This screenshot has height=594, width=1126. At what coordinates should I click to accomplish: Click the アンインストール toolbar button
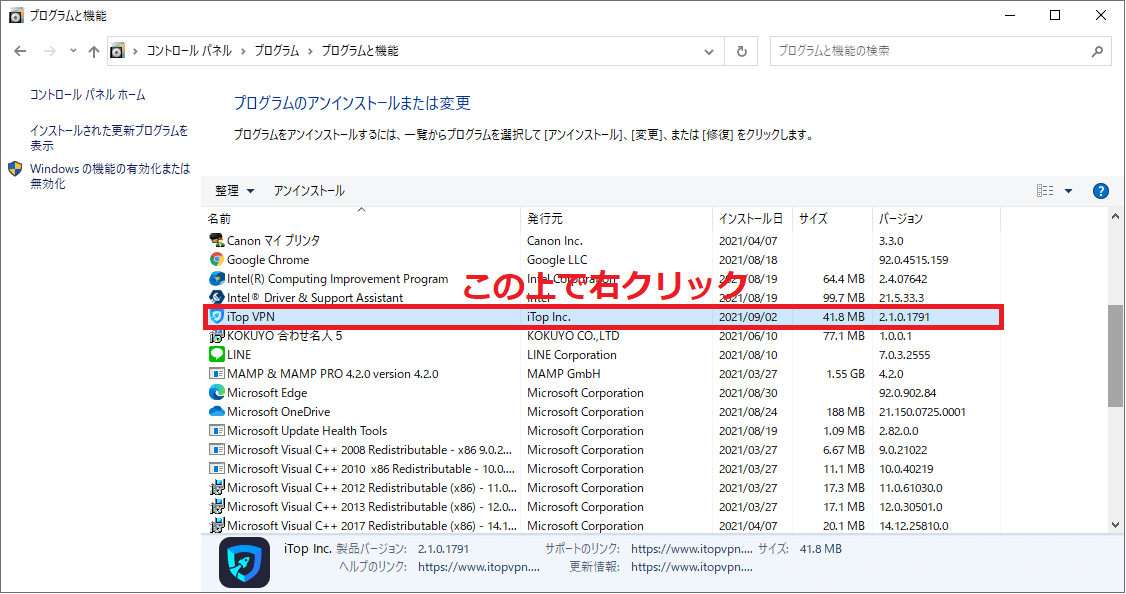[309, 191]
